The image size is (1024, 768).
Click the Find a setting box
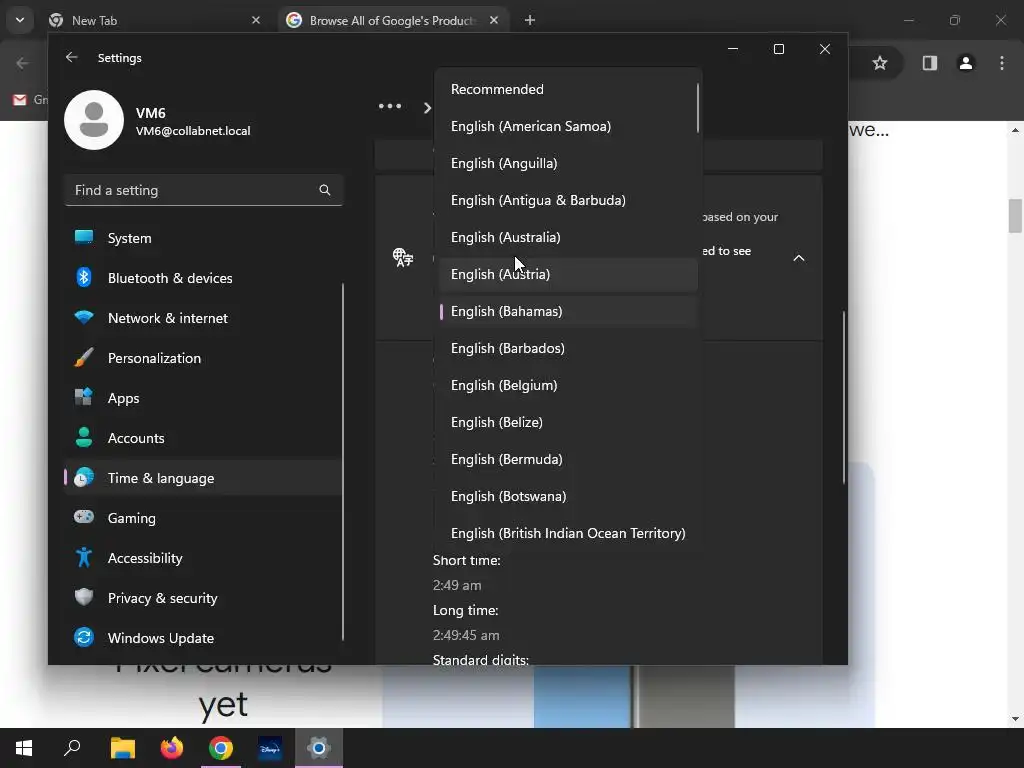(204, 190)
